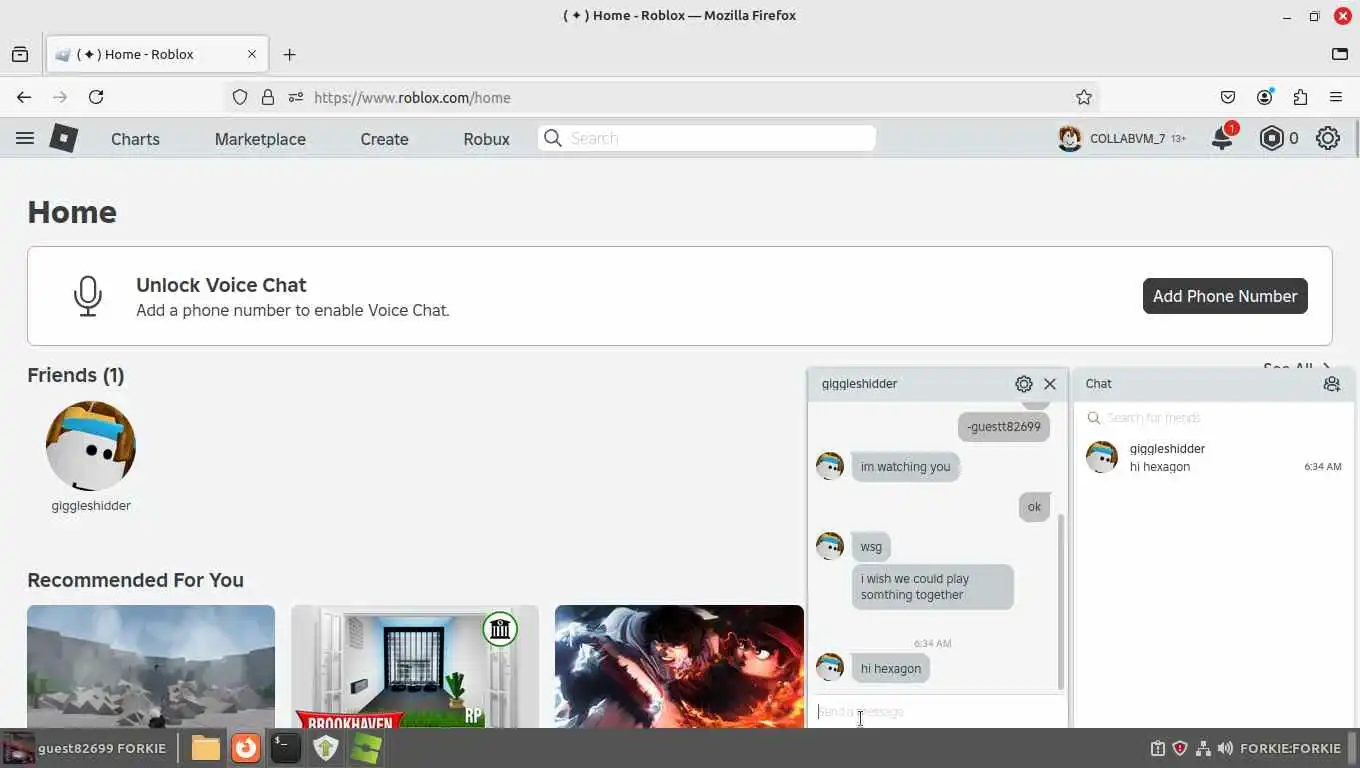Screen dimensions: 1360x768
Task: Click the 'im watching you' chat message
Action: coord(906,467)
